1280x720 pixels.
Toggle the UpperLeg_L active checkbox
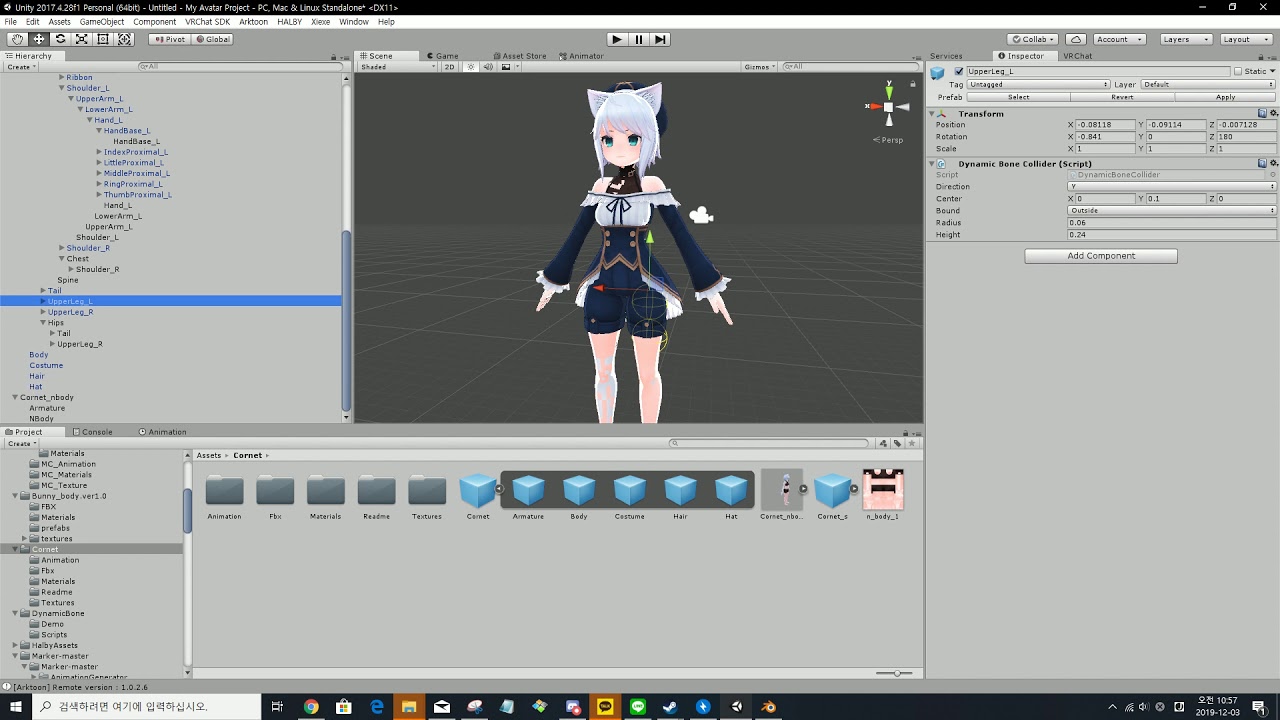click(x=959, y=72)
